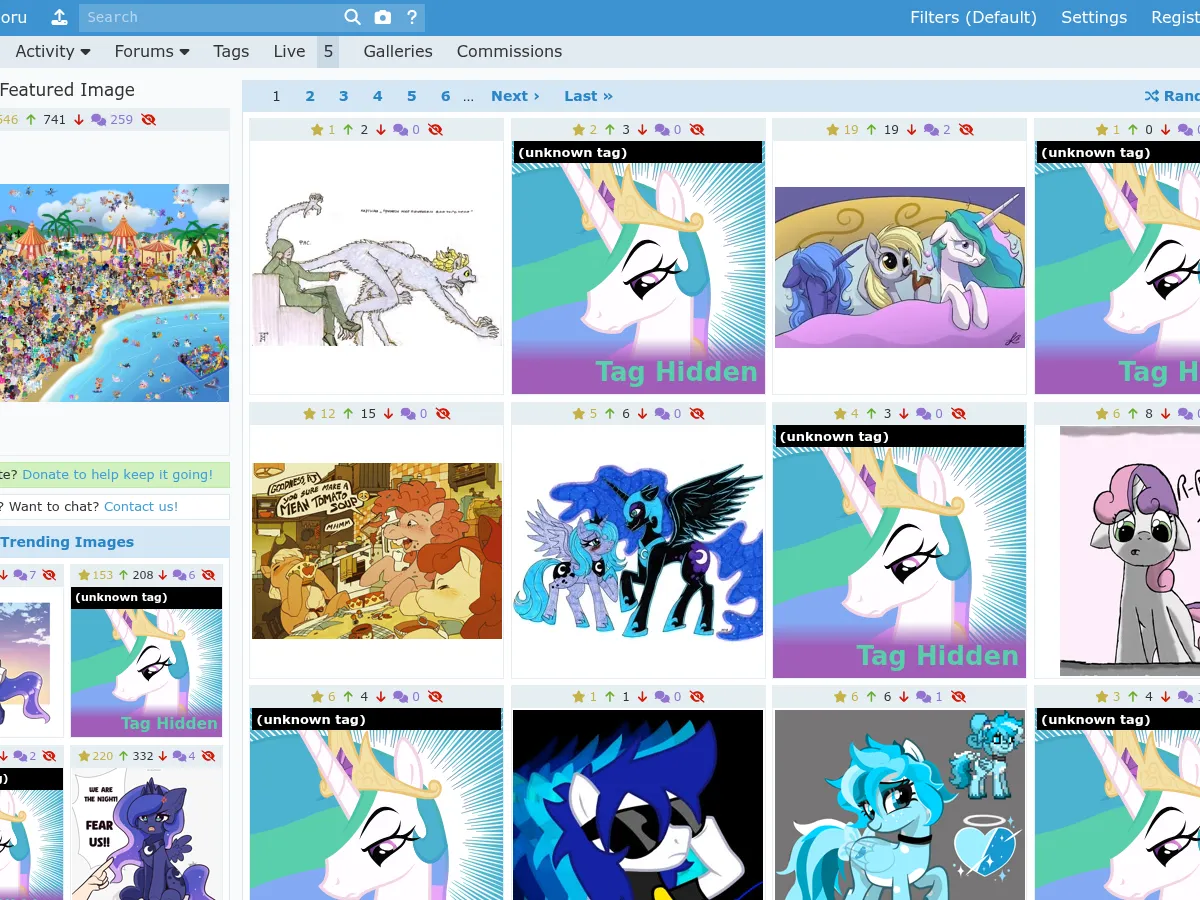Viewport: 1200px width, 900px height.
Task: Open Settings from the header
Action: pyautogui.click(x=1094, y=17)
